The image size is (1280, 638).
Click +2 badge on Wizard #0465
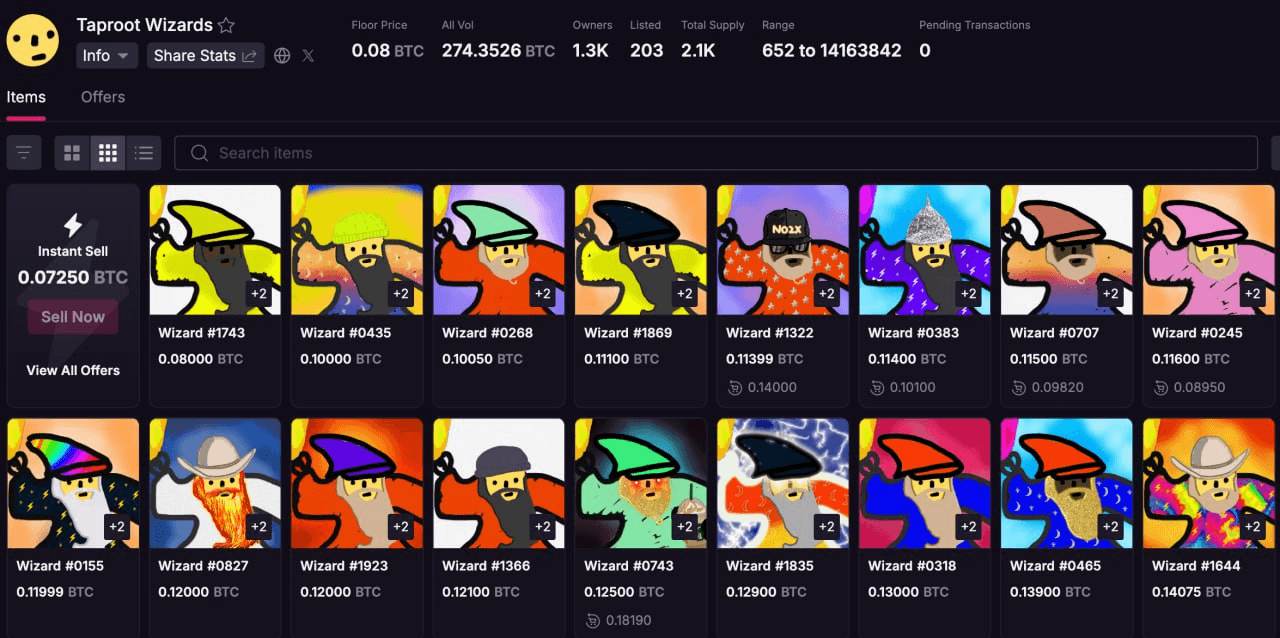1111,527
